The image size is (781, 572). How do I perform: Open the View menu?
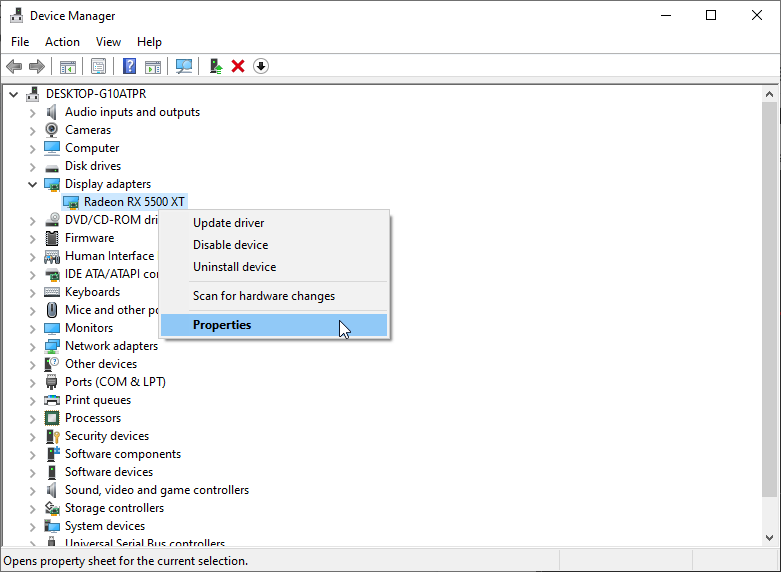[x=108, y=42]
